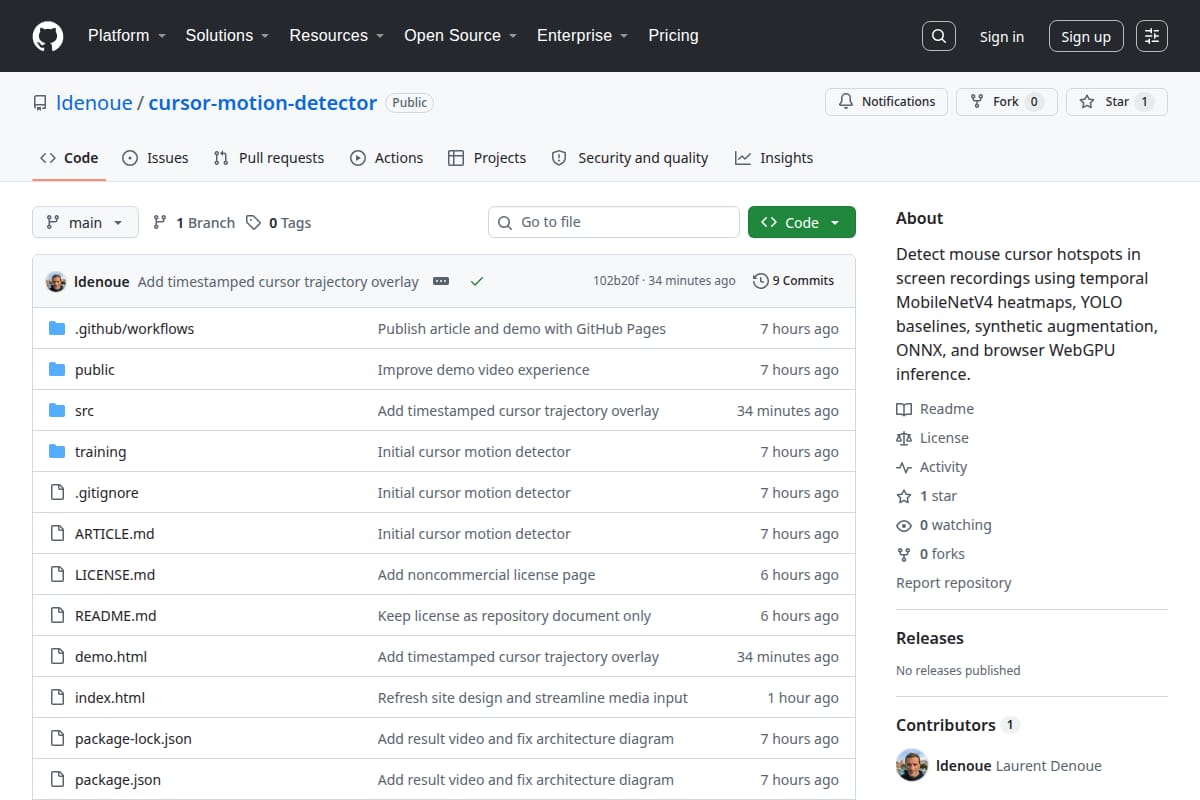
Task: Click the scales icon beside License
Action: click(x=904, y=438)
